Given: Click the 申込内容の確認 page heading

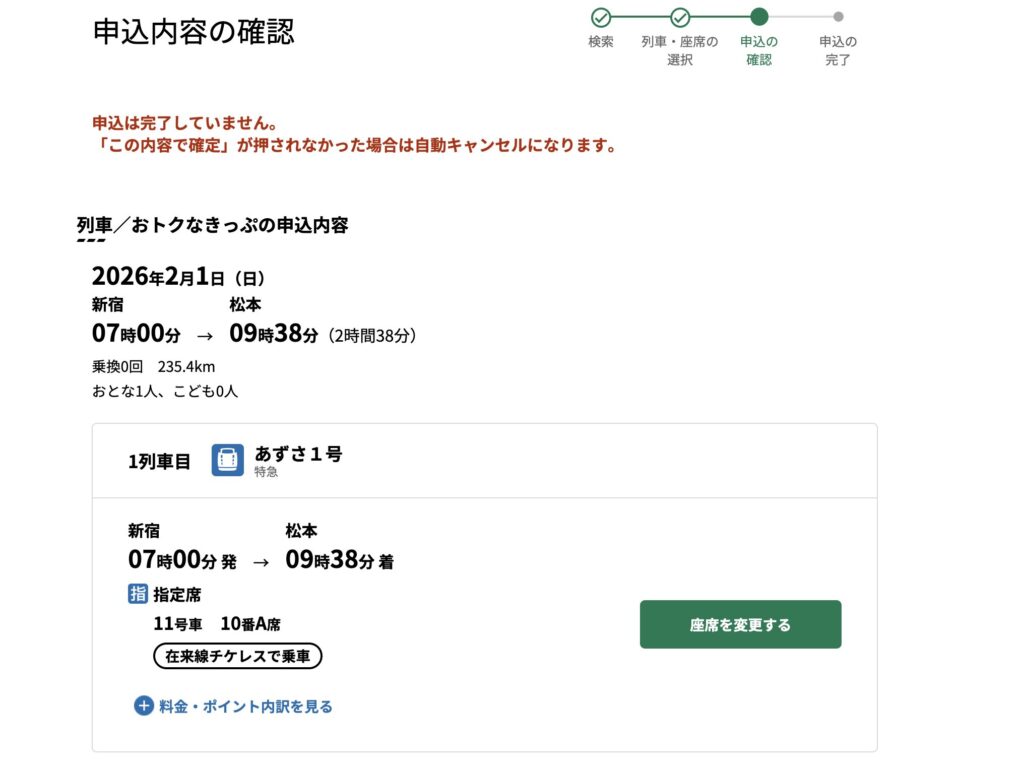Looking at the screenshot, I should tap(194, 32).
